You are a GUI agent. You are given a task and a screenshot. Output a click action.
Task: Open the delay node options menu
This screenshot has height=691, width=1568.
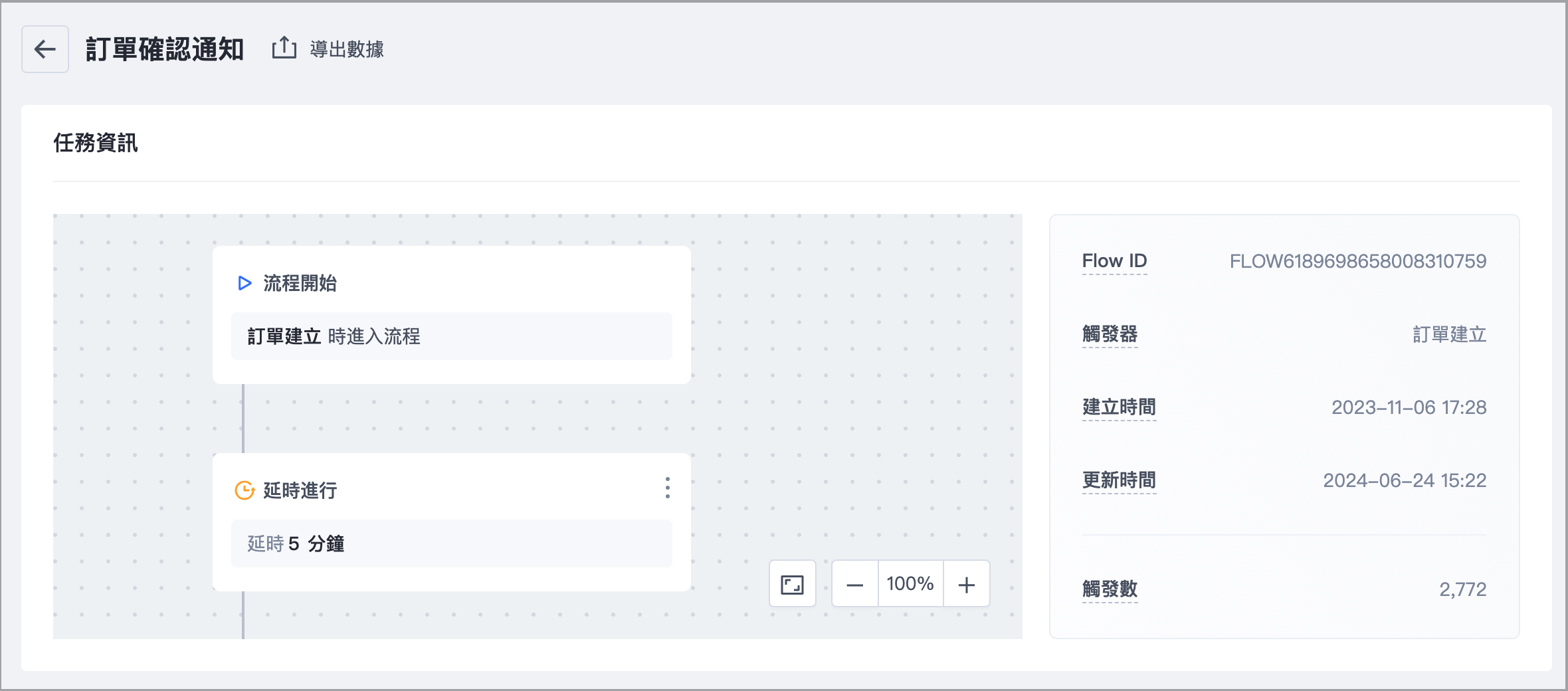[667, 488]
